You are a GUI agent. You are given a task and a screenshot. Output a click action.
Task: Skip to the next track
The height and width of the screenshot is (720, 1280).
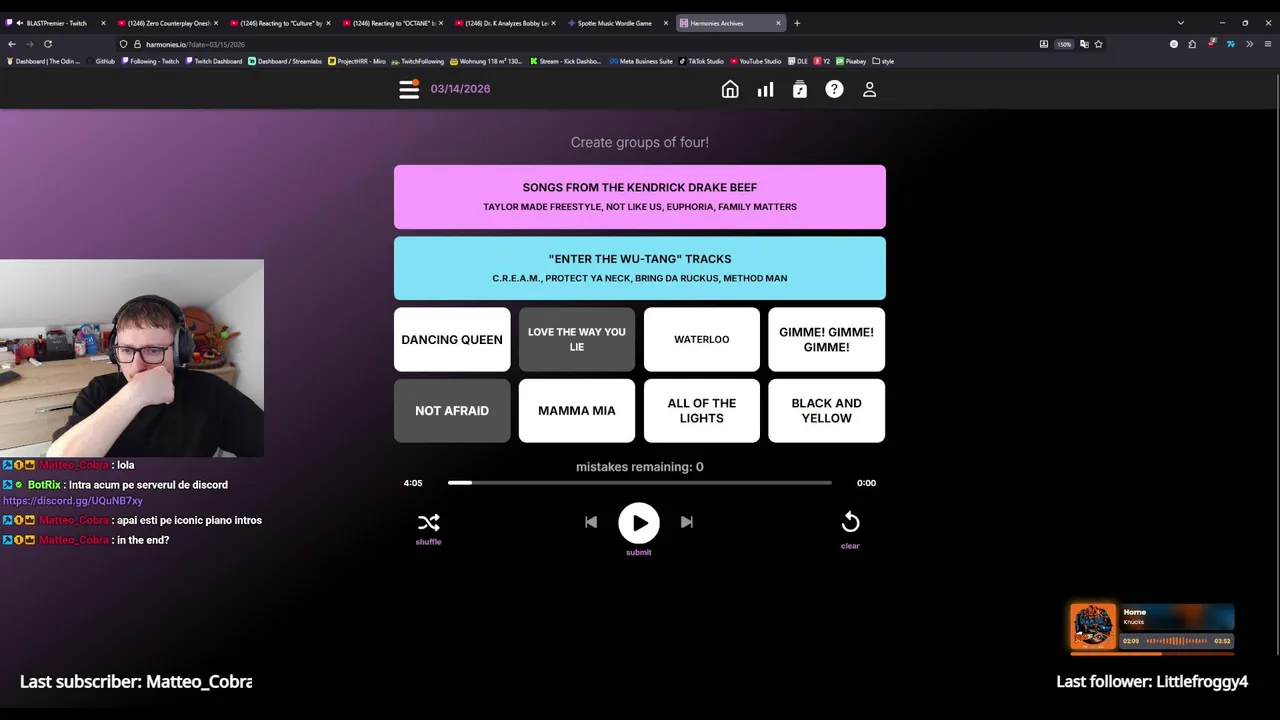(x=687, y=522)
